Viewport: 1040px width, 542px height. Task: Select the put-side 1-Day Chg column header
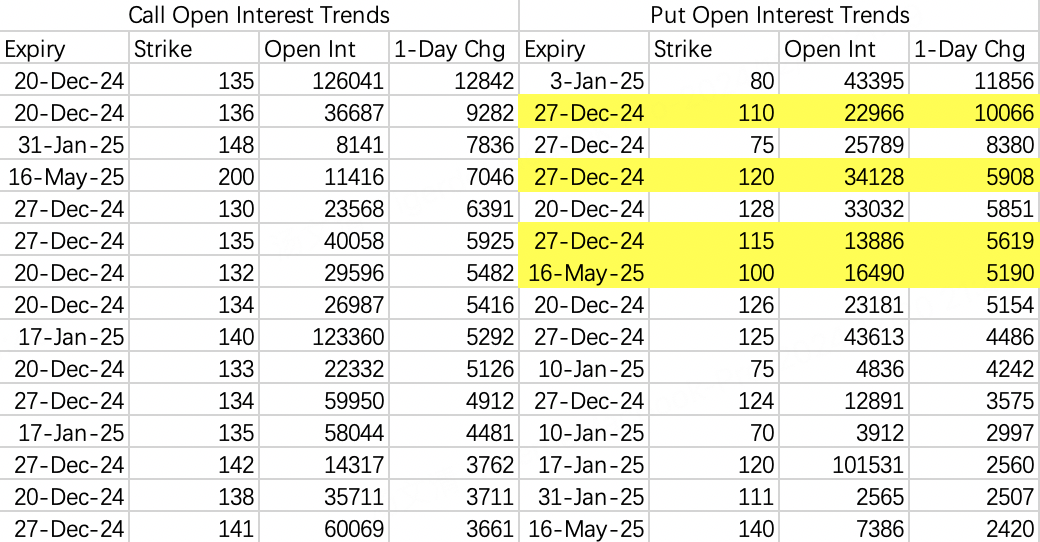coord(974,48)
